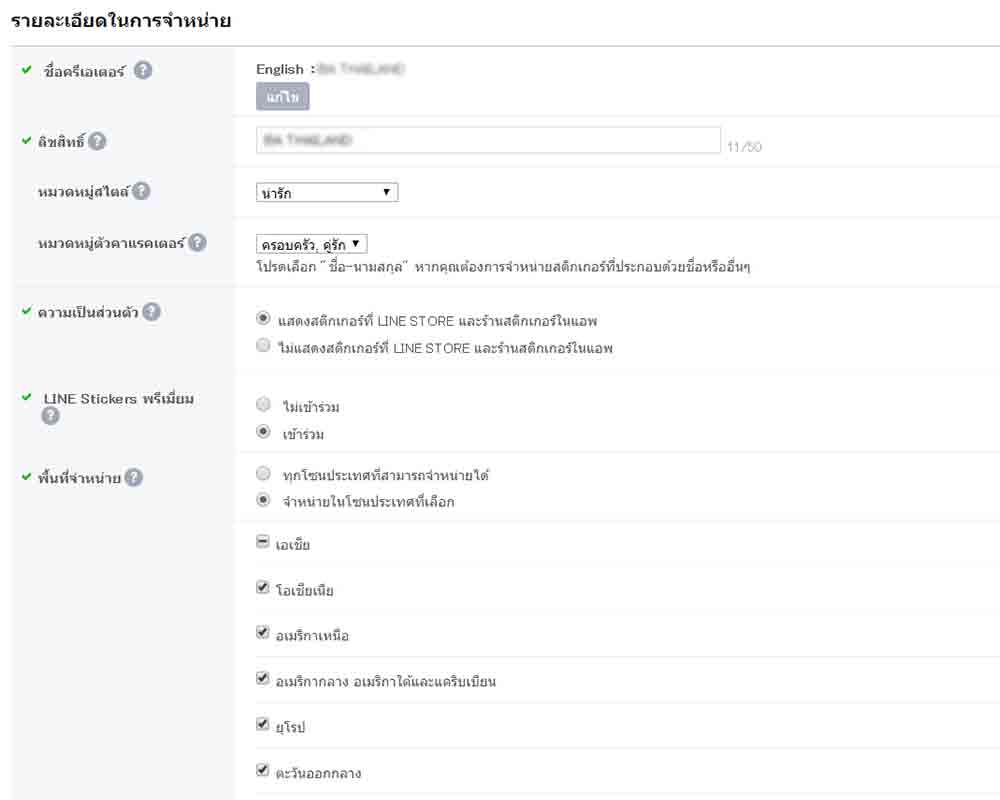
Task: Choose ไม่เข้าร่วม premium option
Action: [263, 405]
